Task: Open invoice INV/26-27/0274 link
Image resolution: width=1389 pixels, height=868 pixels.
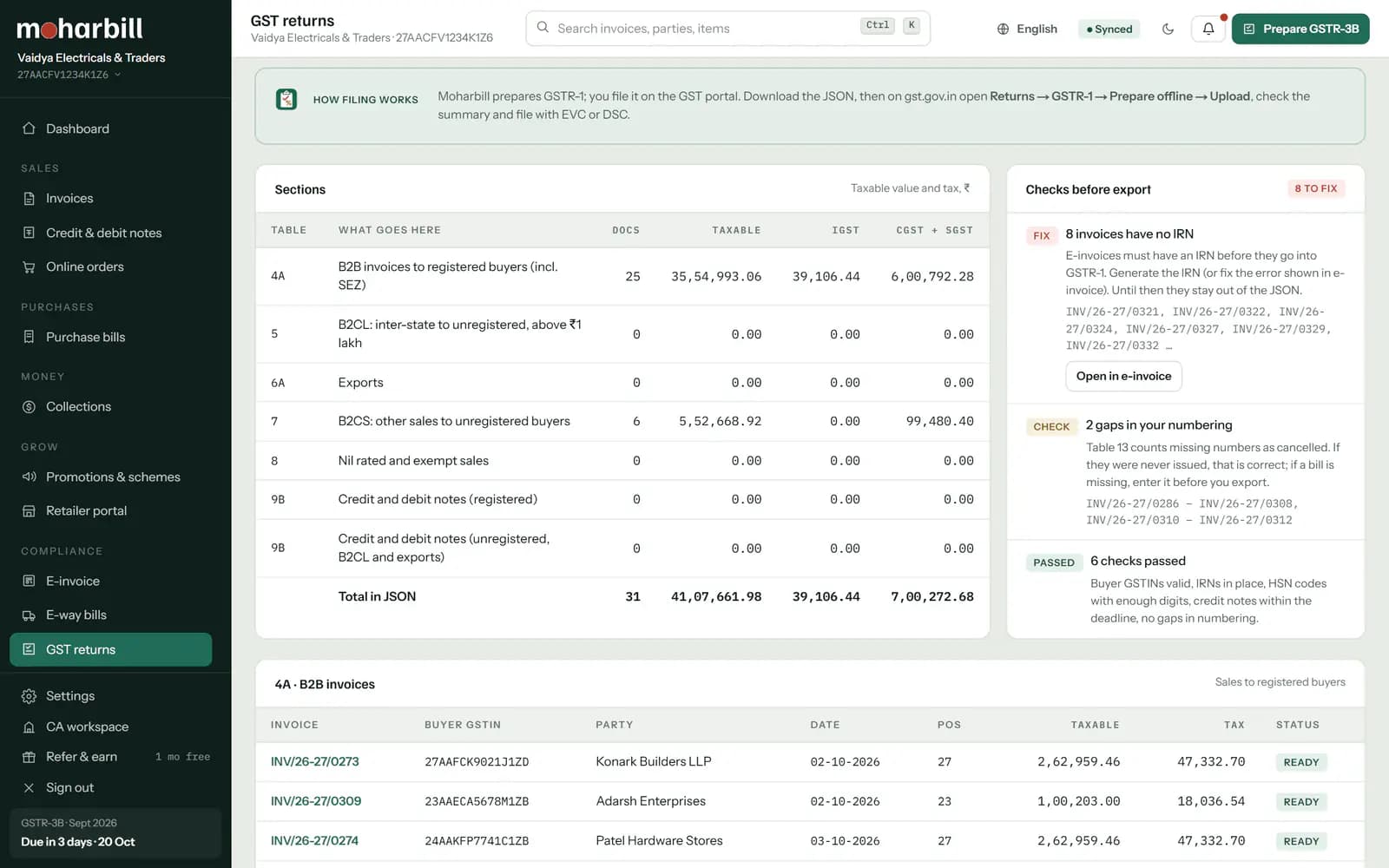Action: pyautogui.click(x=314, y=840)
